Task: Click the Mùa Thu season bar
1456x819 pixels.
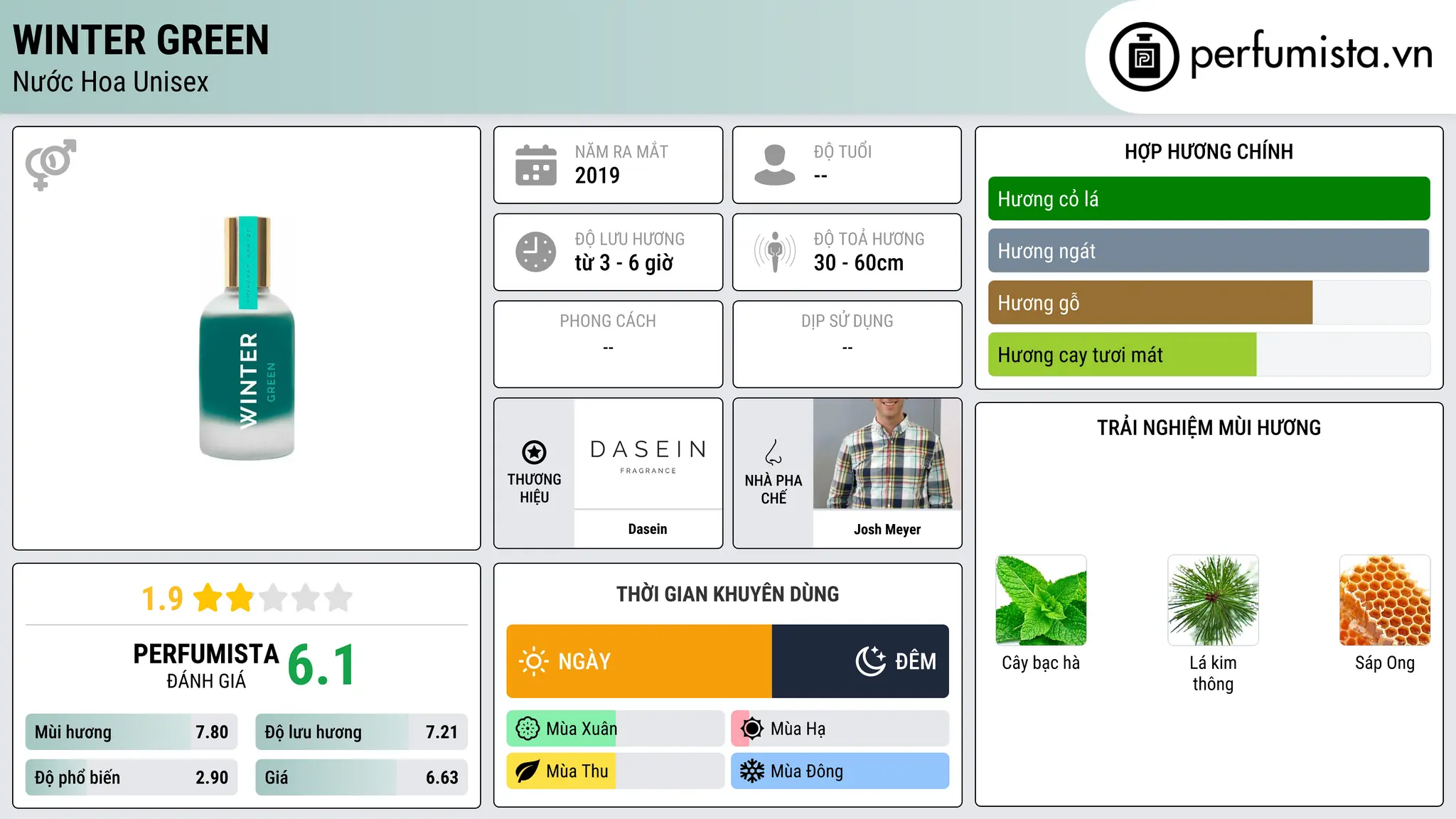Action: [x=615, y=771]
